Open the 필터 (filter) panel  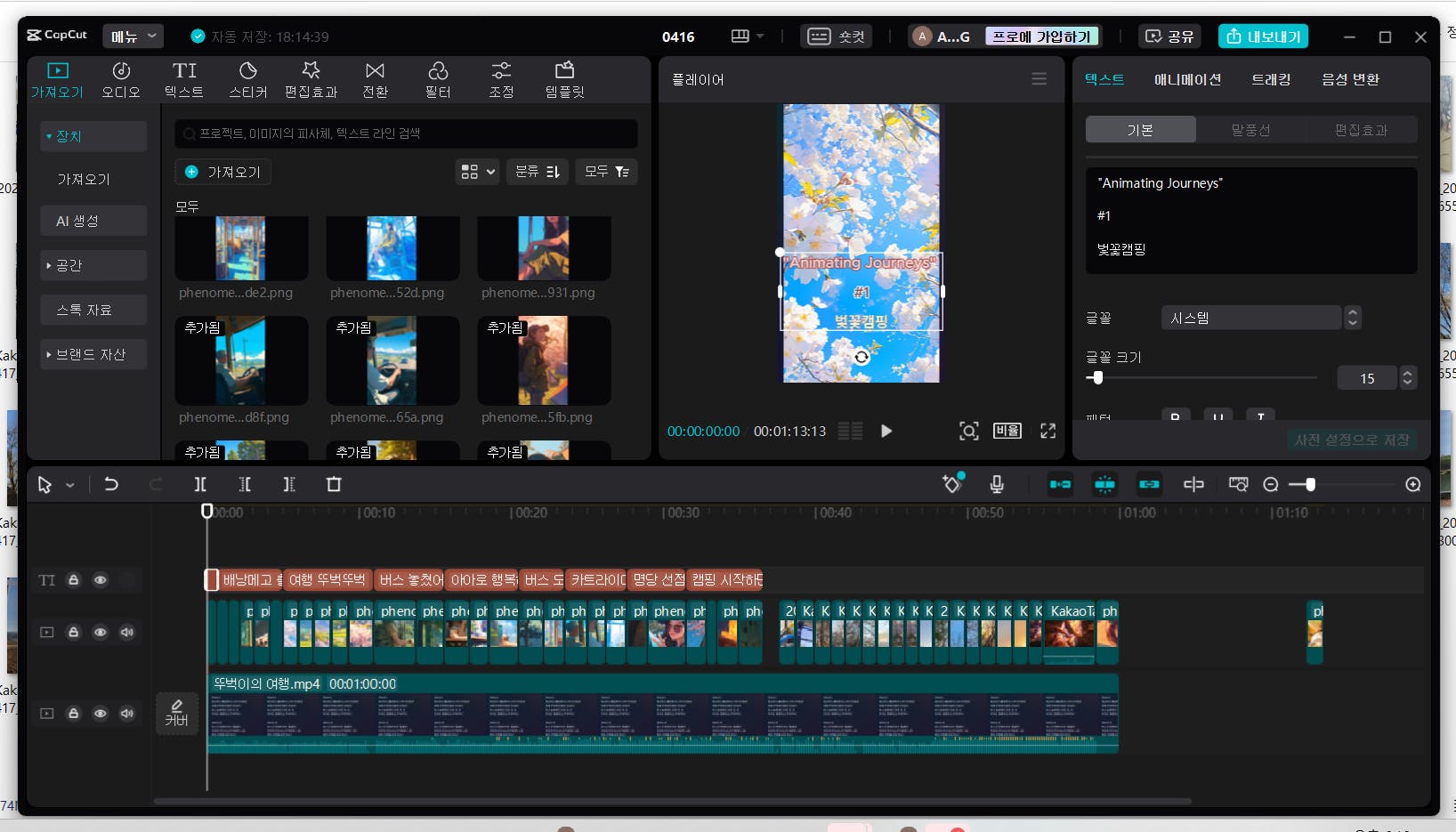pos(438,79)
